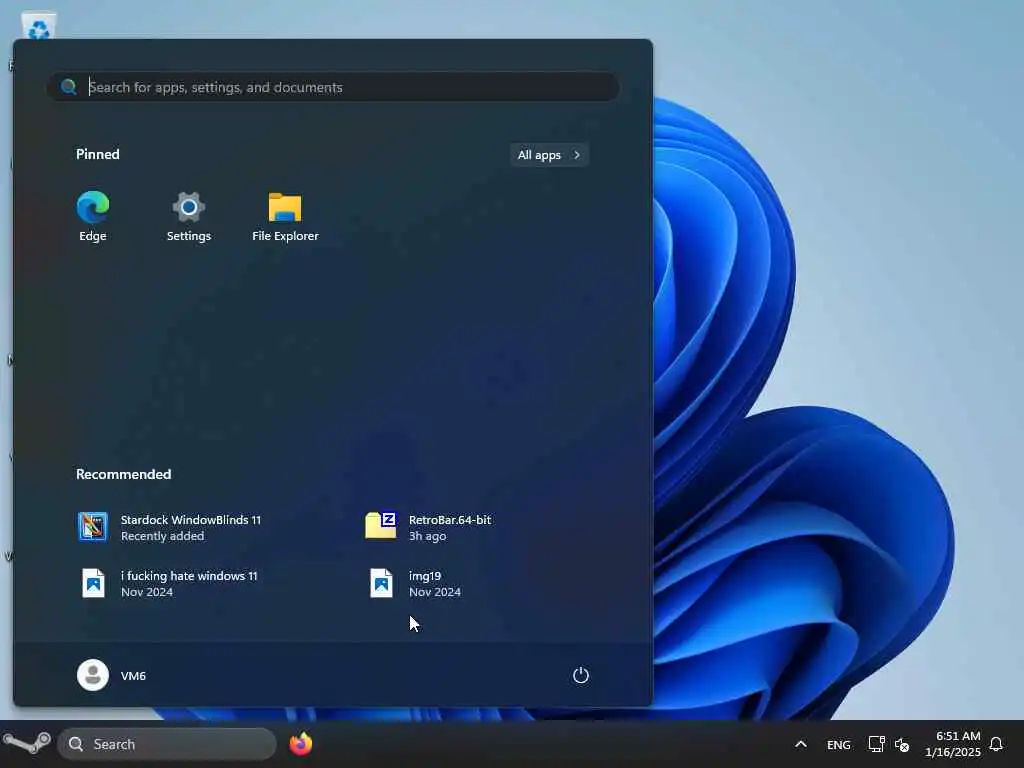This screenshot has height=768, width=1024.
Task: Launch File Explorer from pinned apps
Action: (x=285, y=217)
